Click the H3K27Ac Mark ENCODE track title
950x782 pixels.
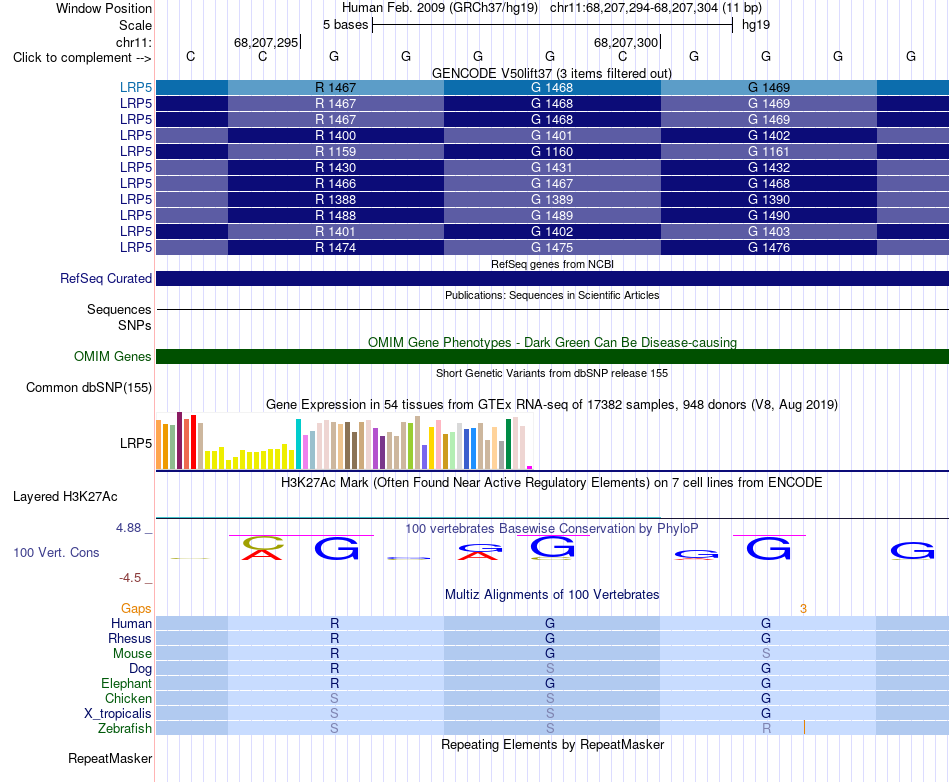tap(552, 483)
